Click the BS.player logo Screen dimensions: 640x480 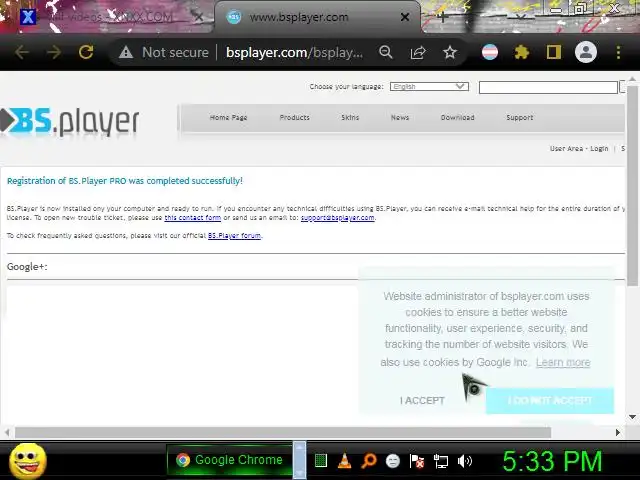pos(70,122)
